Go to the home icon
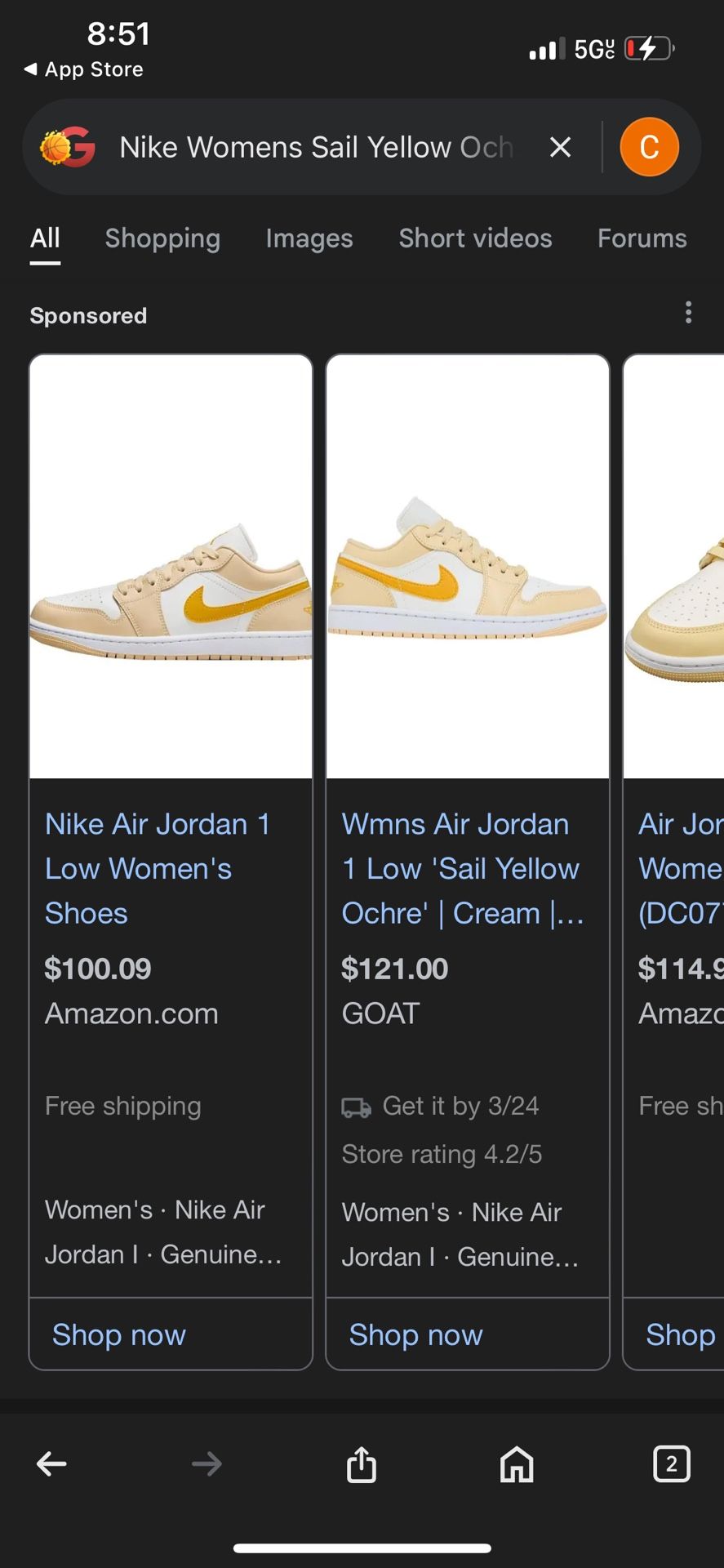This screenshot has width=724, height=1568. 517,1464
